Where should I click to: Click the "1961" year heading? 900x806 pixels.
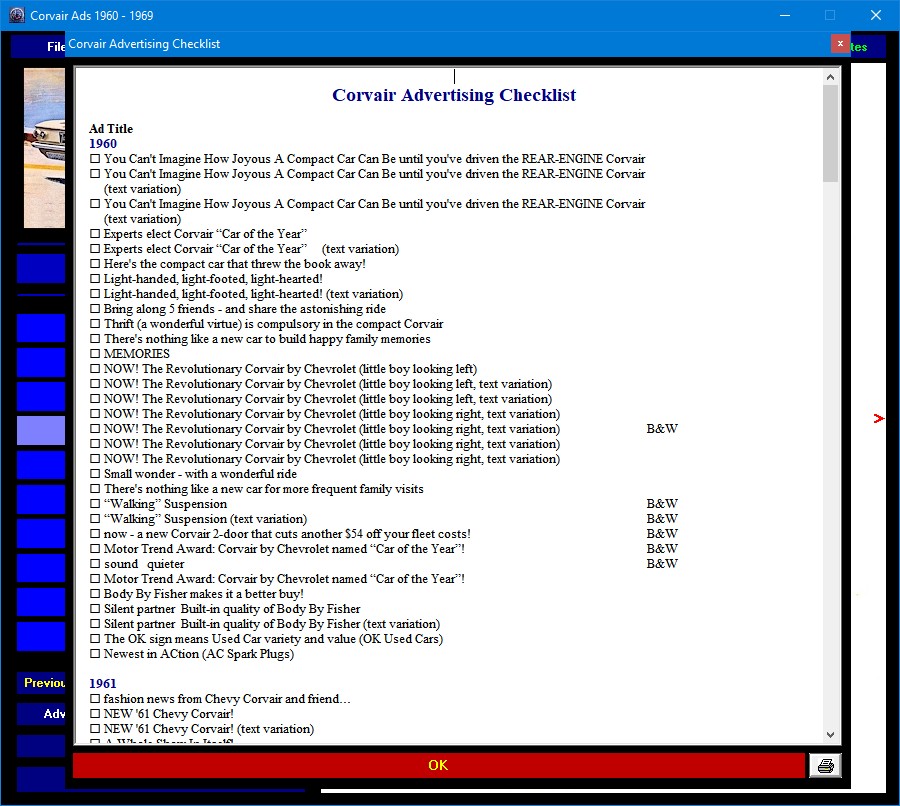[x=103, y=683]
